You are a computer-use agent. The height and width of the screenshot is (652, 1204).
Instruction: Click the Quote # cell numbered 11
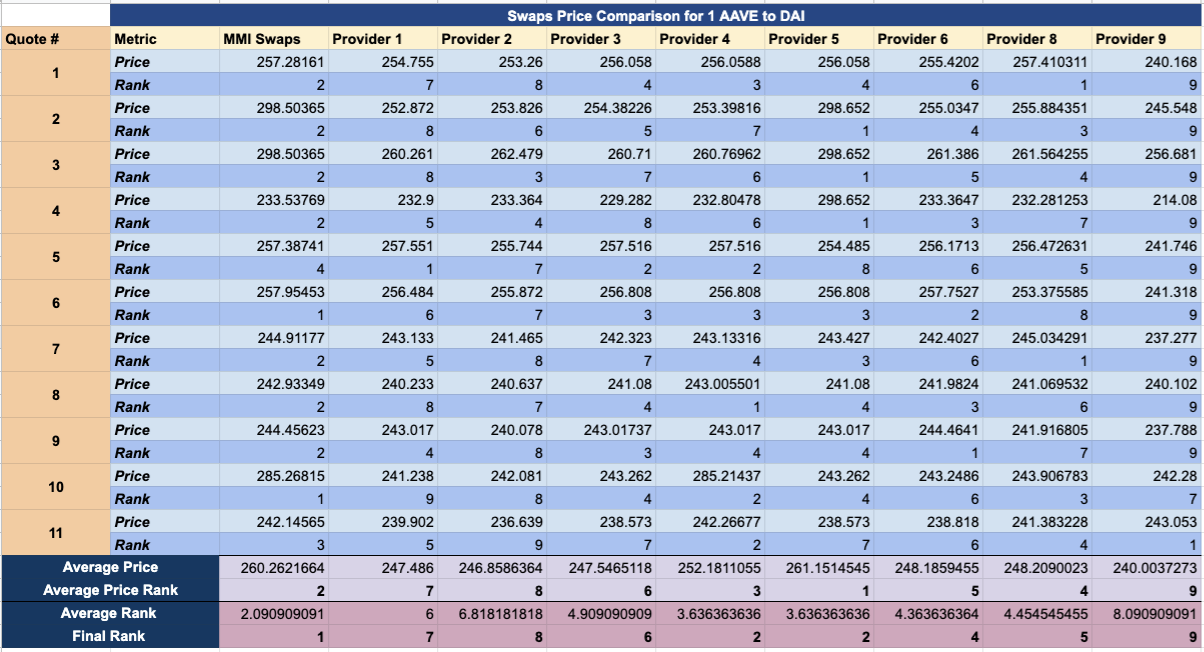(x=55, y=533)
